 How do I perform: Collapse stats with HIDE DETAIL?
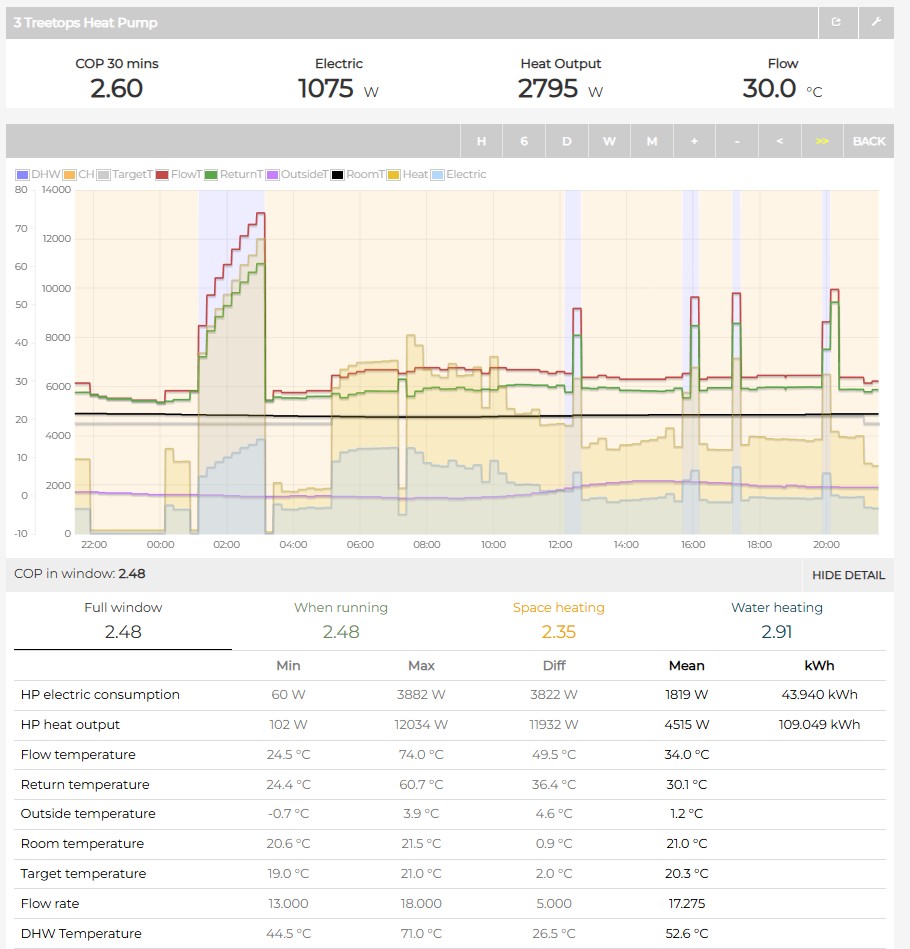[x=848, y=575]
